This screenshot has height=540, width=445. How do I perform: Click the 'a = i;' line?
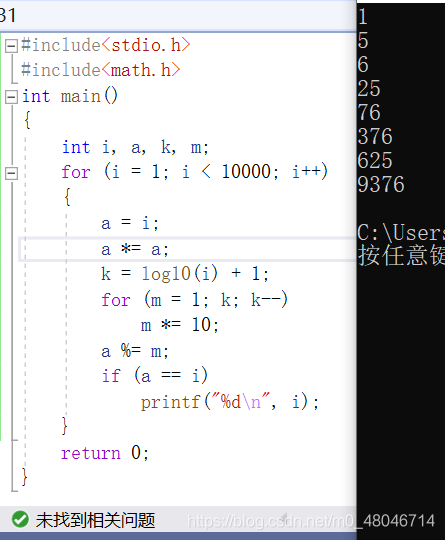130,223
